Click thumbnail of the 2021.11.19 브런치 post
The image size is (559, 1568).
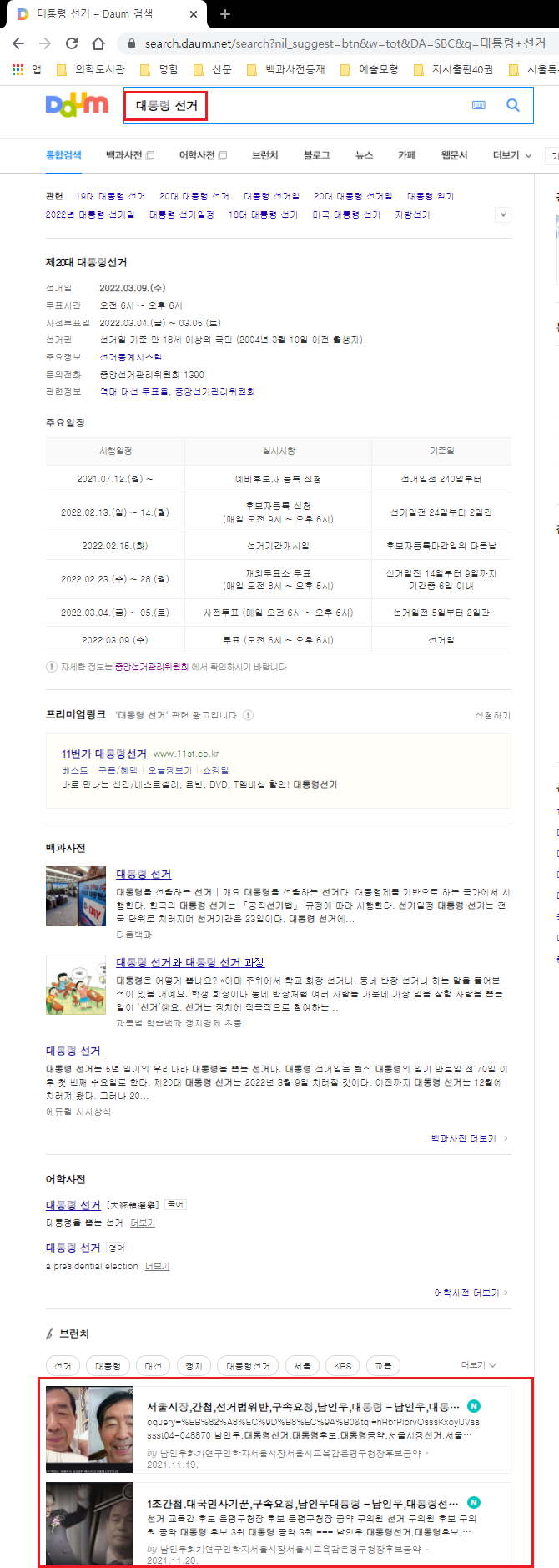[89, 1429]
